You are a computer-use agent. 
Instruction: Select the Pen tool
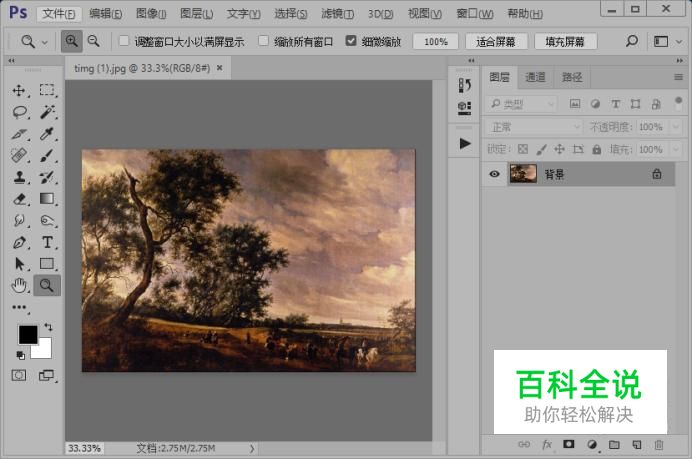(19, 242)
